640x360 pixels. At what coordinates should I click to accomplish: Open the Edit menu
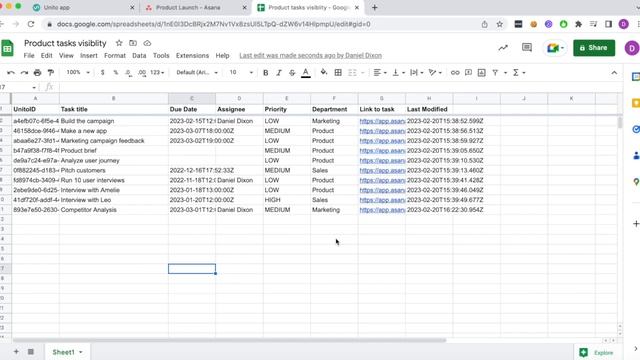coord(47,56)
